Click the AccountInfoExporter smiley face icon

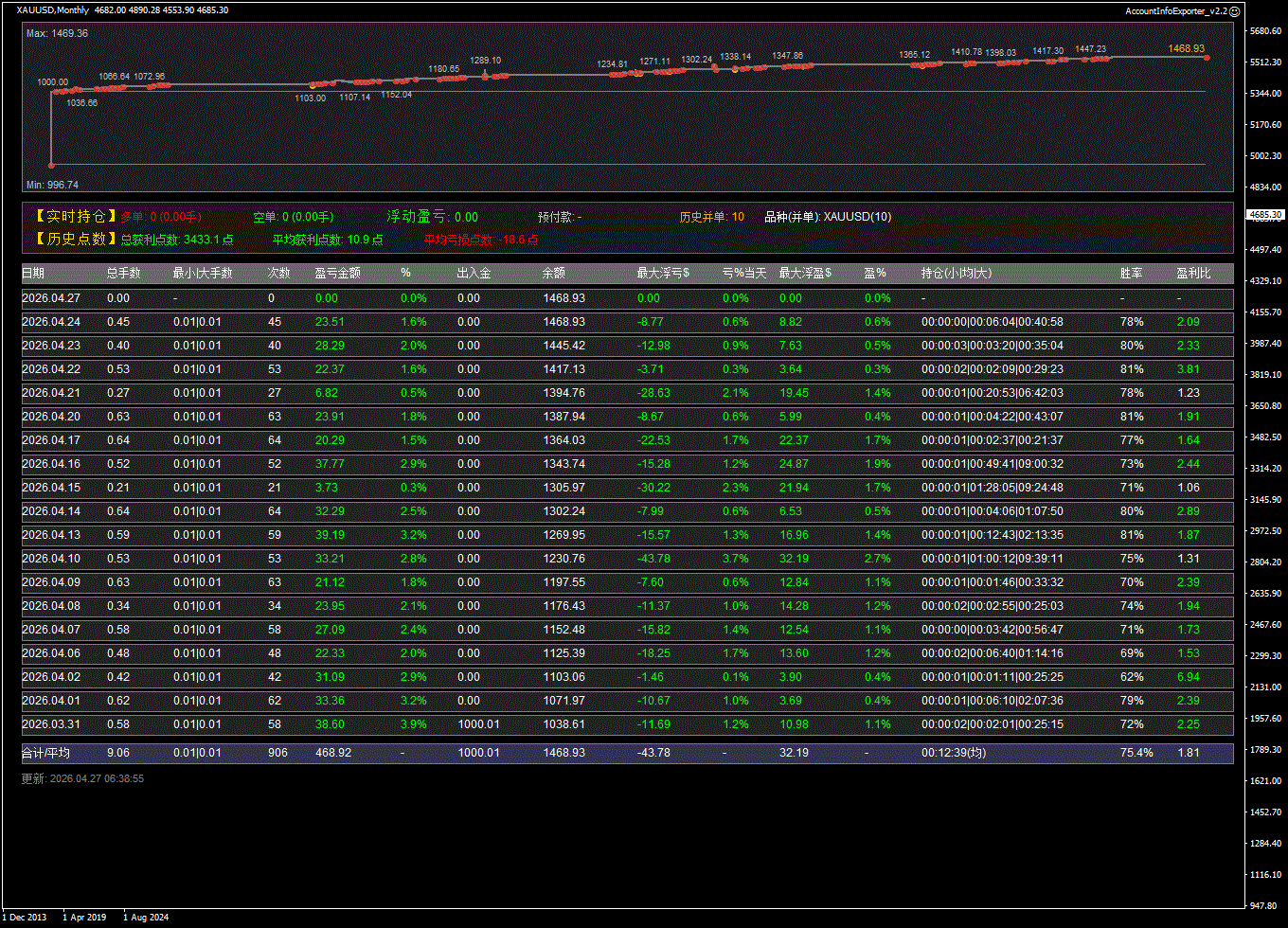[1234, 10]
